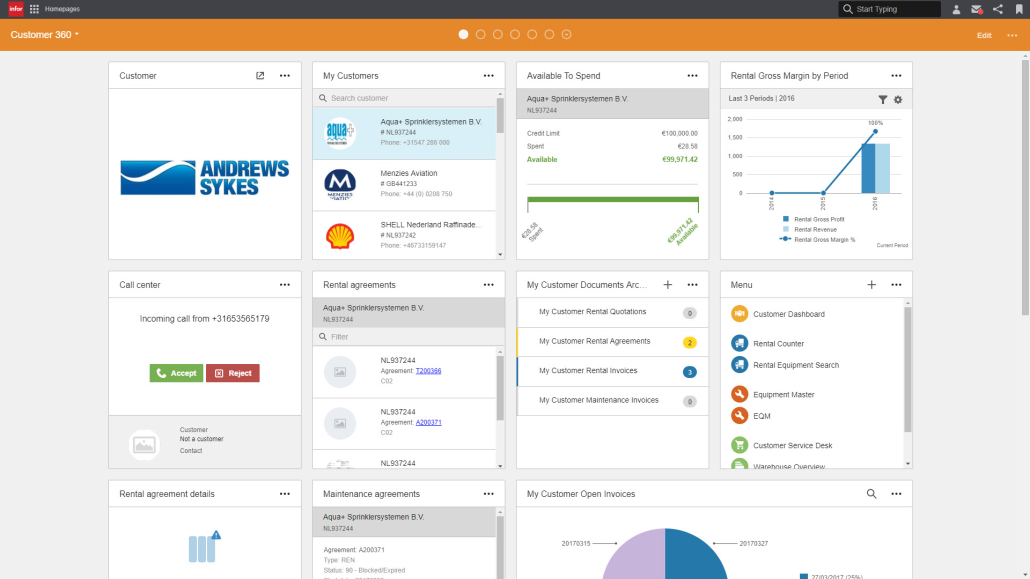
Task: Open agreement link T200366
Action: pos(428,371)
